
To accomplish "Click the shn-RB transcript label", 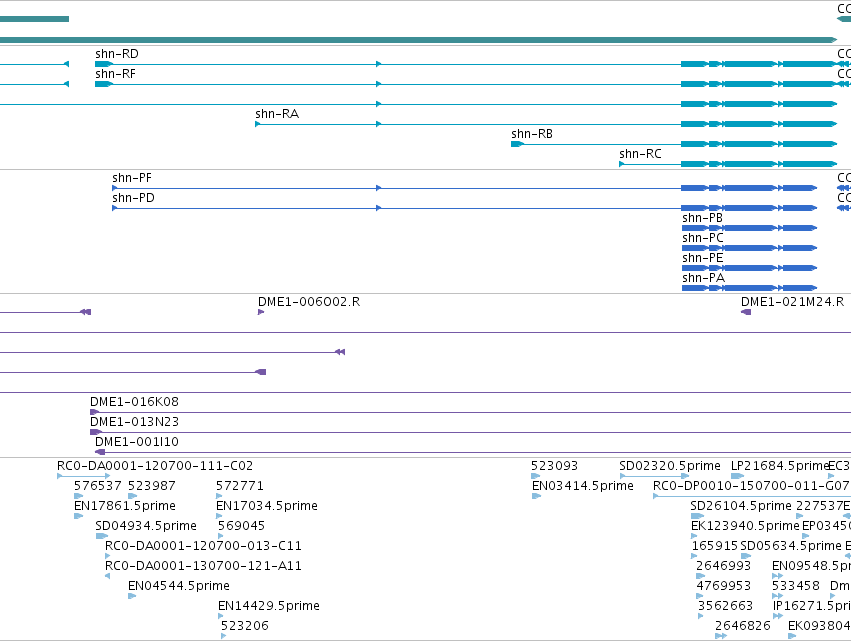I will pyautogui.click(x=532, y=134).
